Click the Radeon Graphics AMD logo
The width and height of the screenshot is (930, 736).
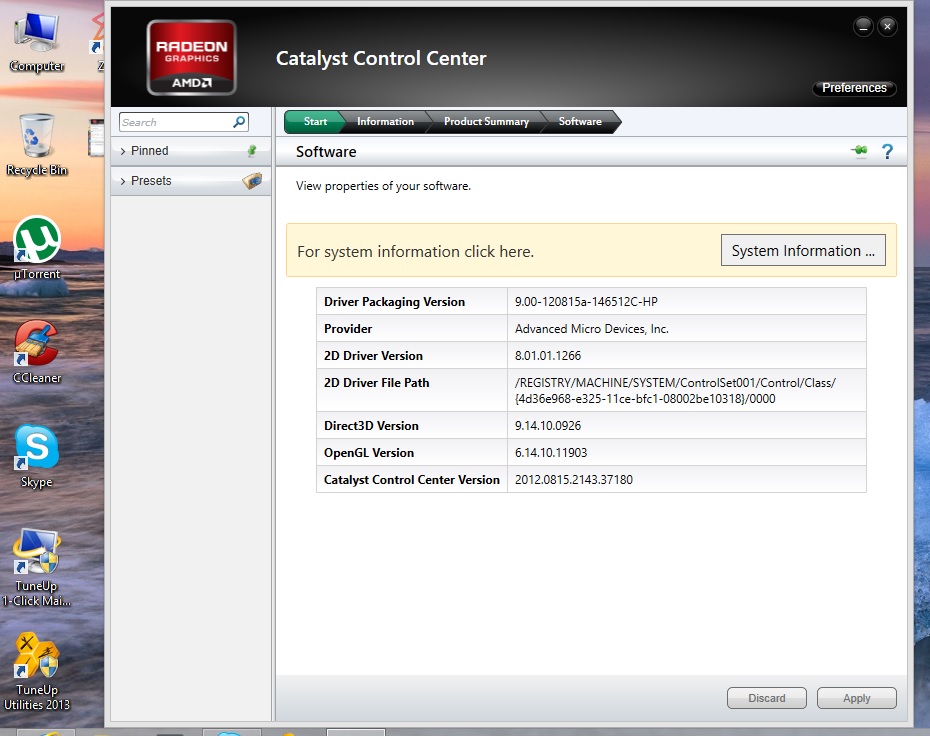pyautogui.click(x=192, y=58)
